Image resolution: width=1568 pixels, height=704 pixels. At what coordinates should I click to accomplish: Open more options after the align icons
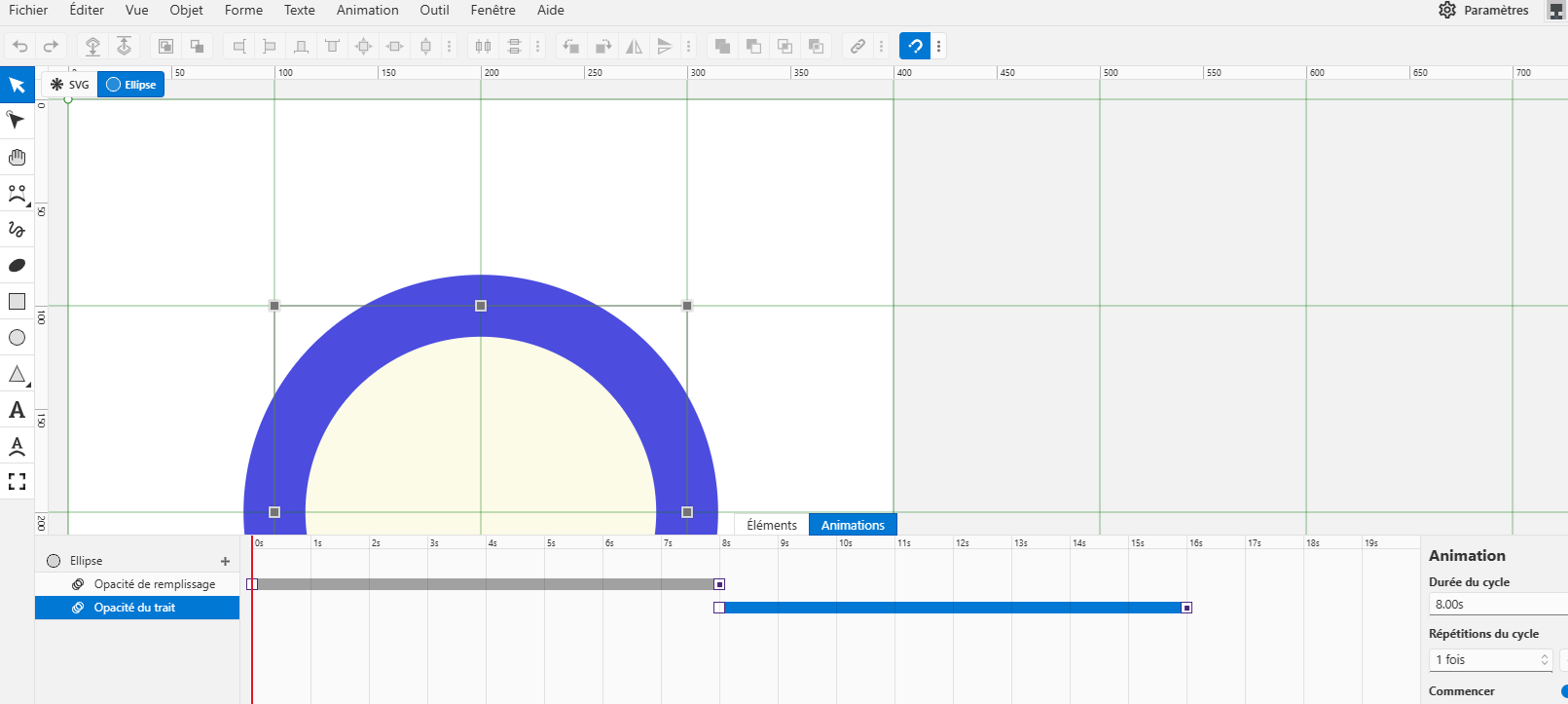449,46
